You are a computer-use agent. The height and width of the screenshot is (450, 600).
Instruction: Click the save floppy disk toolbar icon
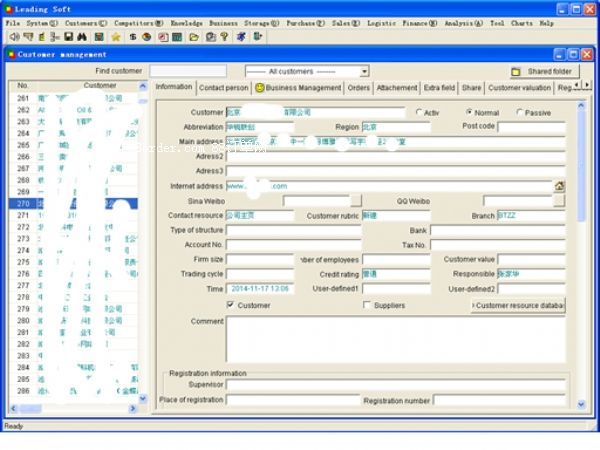coord(68,37)
